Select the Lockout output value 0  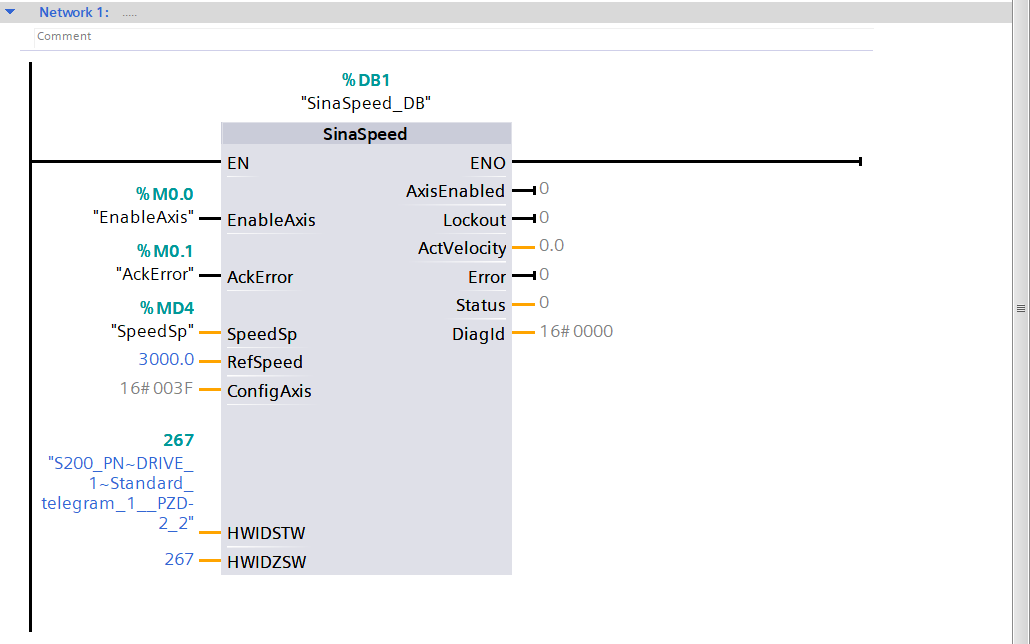tap(544, 218)
